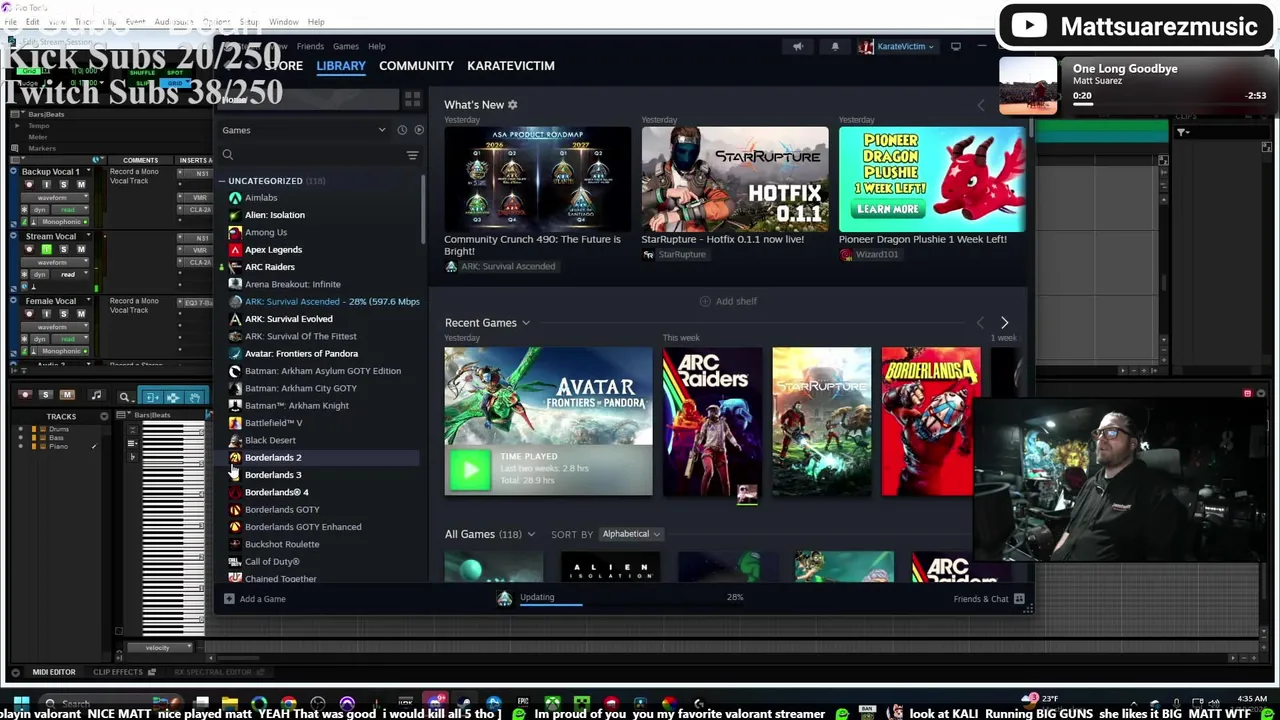Open Chrome from the Windows taskbar
This screenshot has width=1280, height=720.
[x=289, y=704]
